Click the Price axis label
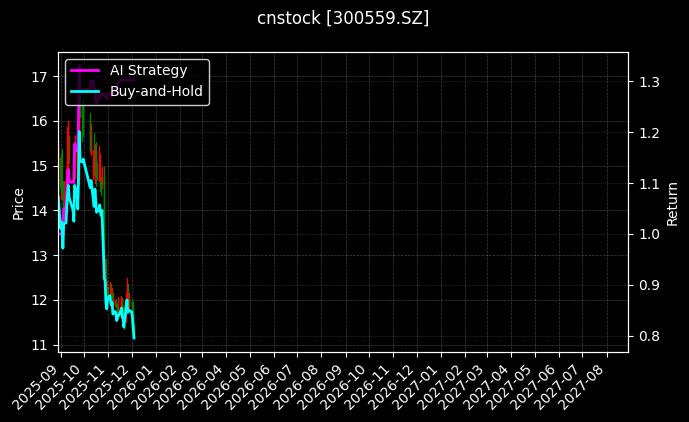The image size is (689, 422). [18, 201]
